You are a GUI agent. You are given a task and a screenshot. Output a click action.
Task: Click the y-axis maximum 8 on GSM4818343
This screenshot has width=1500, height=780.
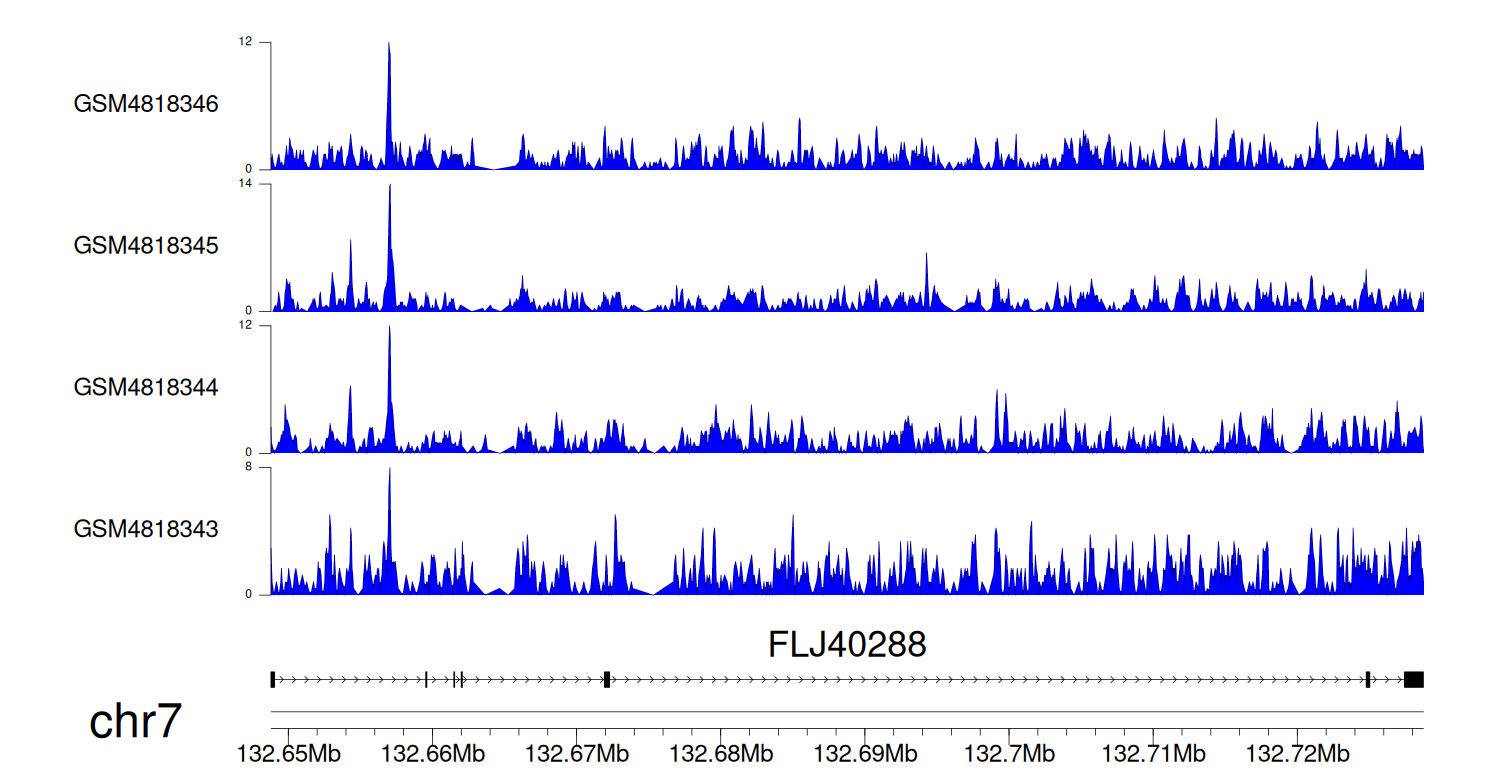[248, 467]
